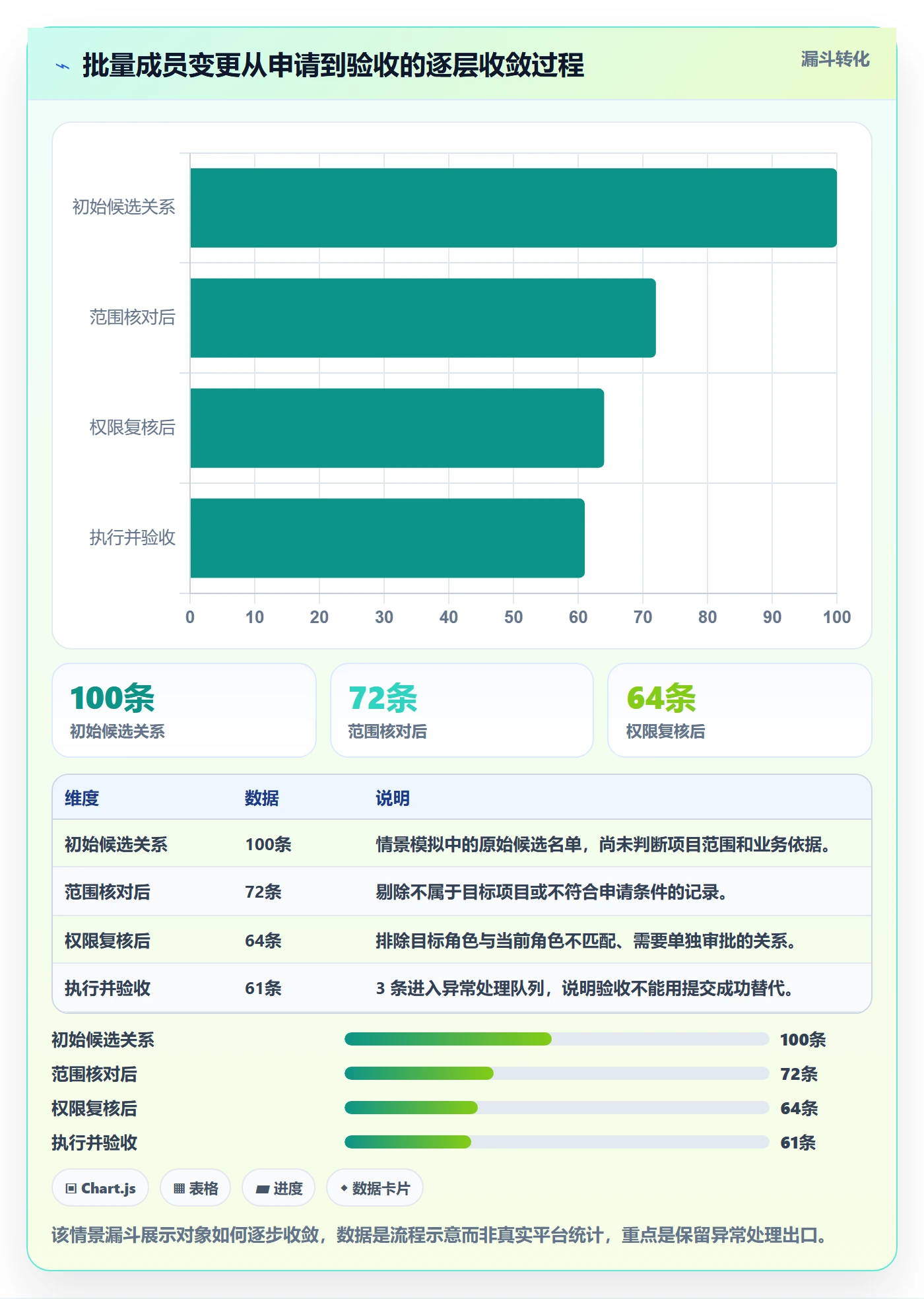The width and height of the screenshot is (924, 1299).
Task: Click the description starting 剔除不属于目标项目
Action: pyautogui.click(x=552, y=892)
